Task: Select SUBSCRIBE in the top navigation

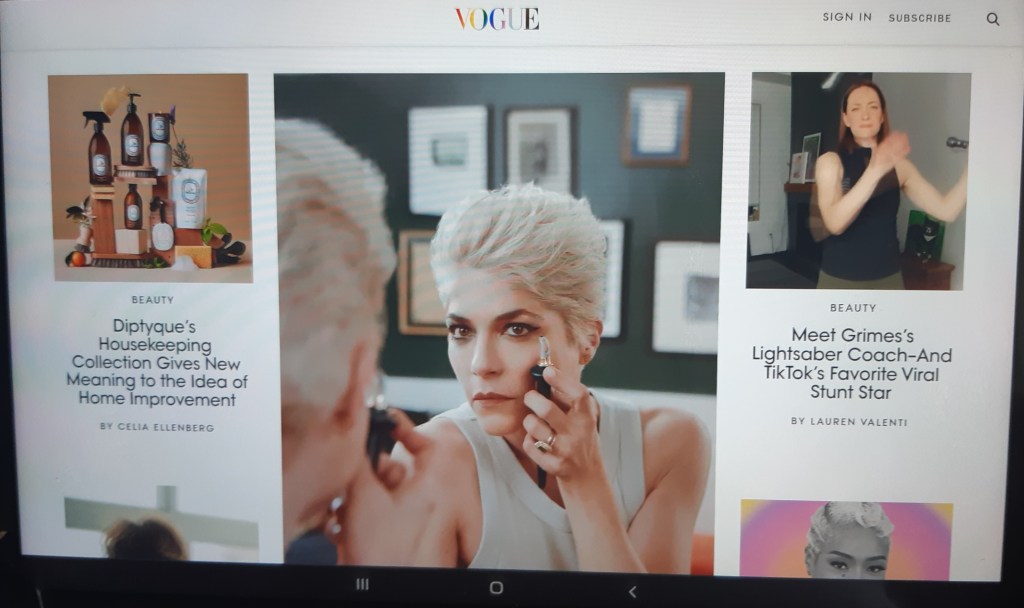Action: [x=920, y=18]
